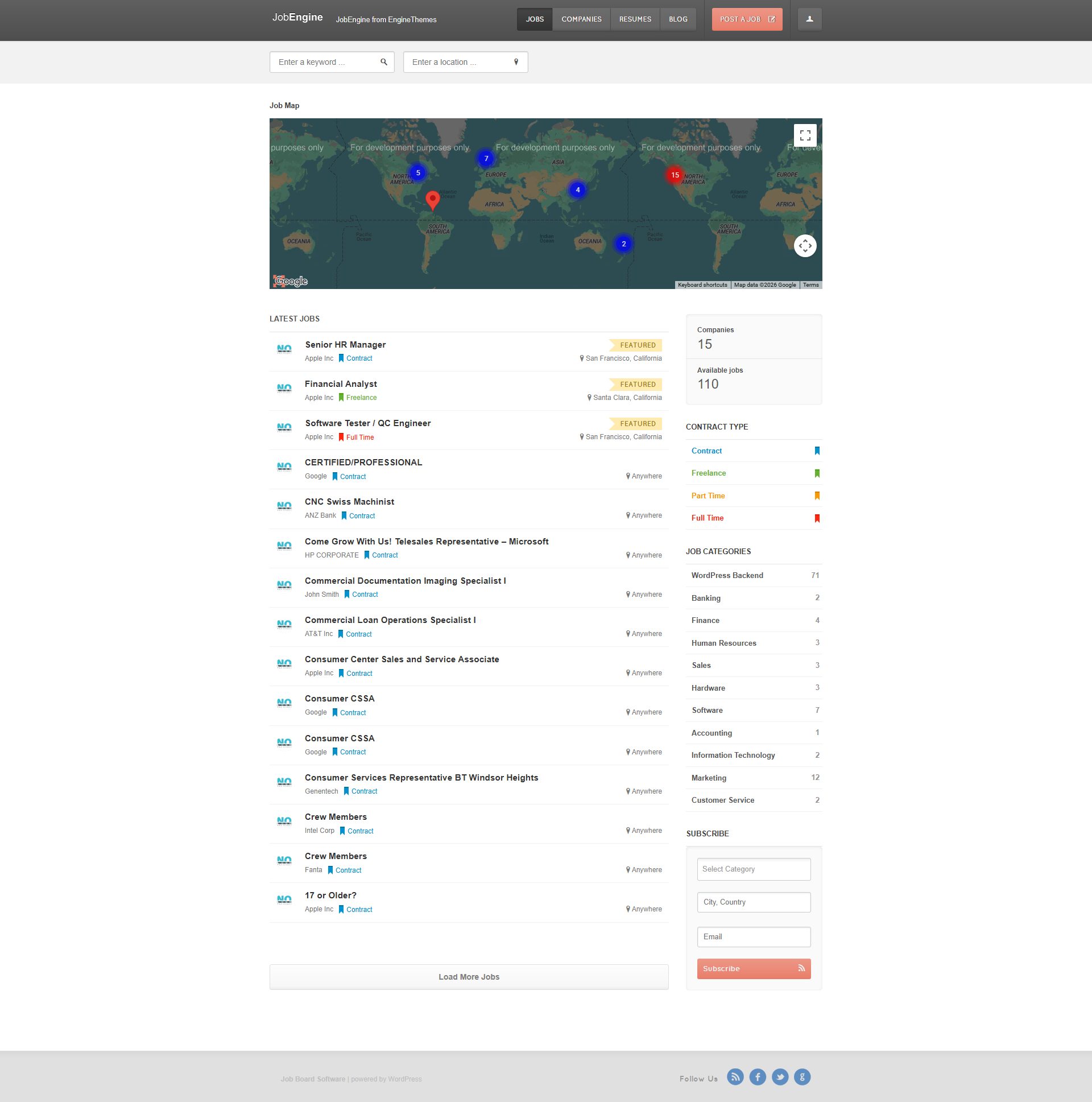Click the Subscribe button
The image size is (1092, 1102).
tap(753, 968)
